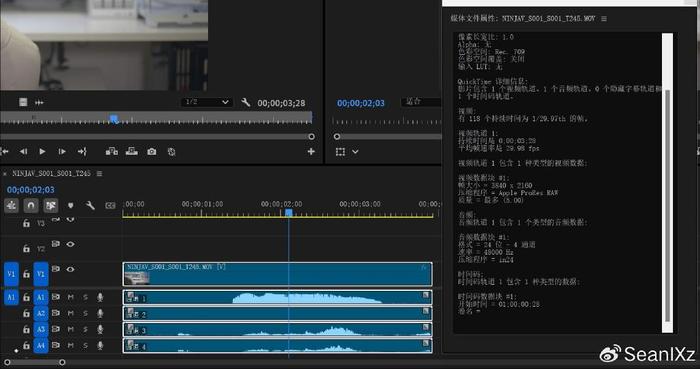Toggle sync lock on track A3
Screen dimensions: 700x369
click(x=56, y=329)
